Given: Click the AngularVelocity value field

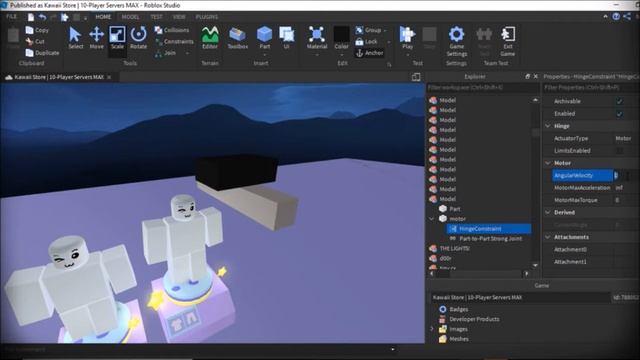Looking at the screenshot, I should coord(627,175).
